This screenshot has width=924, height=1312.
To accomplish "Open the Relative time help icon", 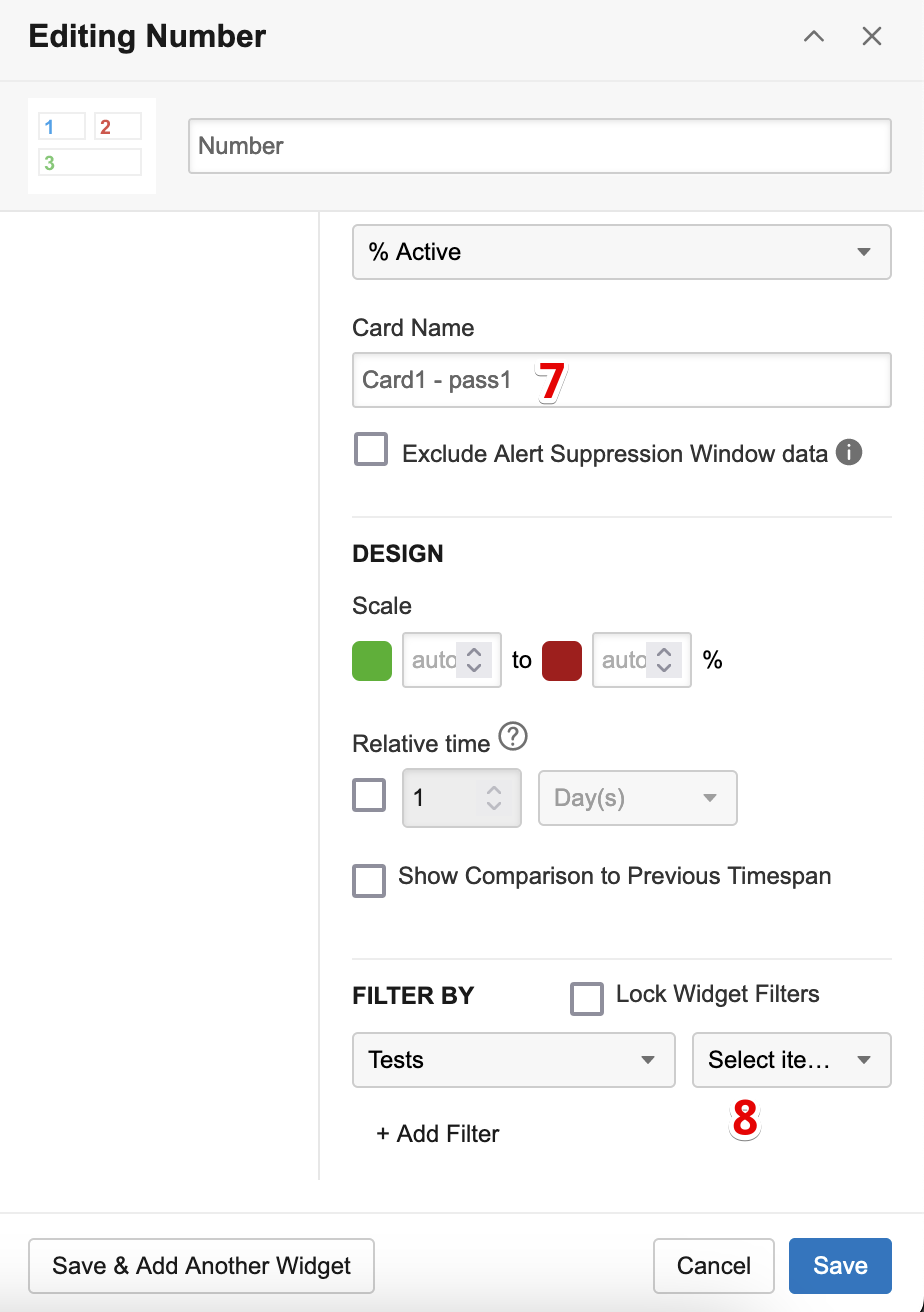I will 513,738.
